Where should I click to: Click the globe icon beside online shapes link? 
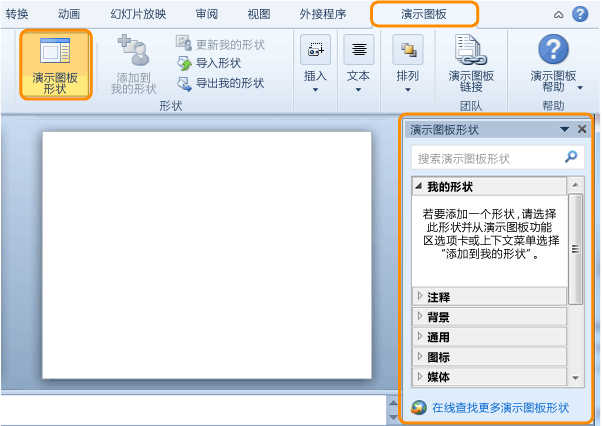click(x=419, y=408)
